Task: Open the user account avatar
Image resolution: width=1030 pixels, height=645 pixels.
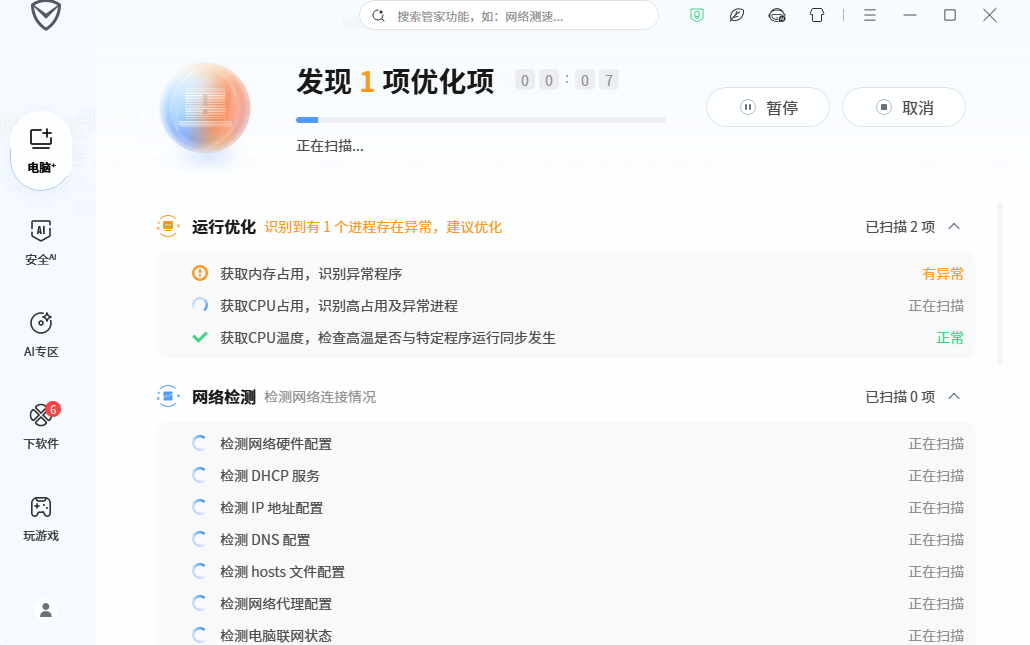Action: (45, 610)
